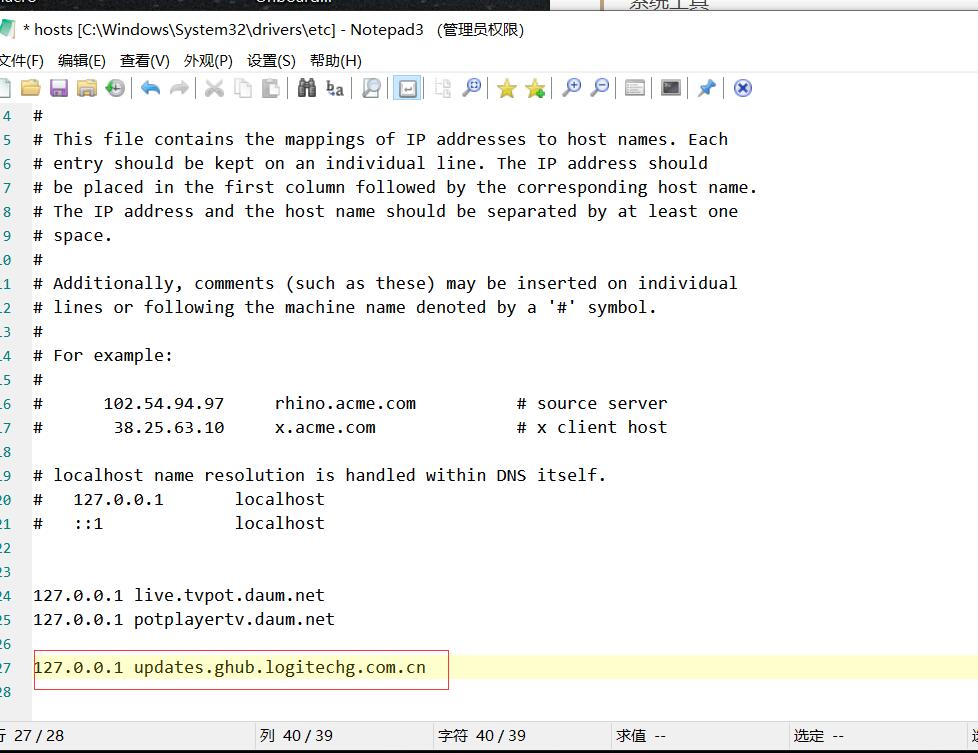Click the line beginning '# lines or following'

345,308
